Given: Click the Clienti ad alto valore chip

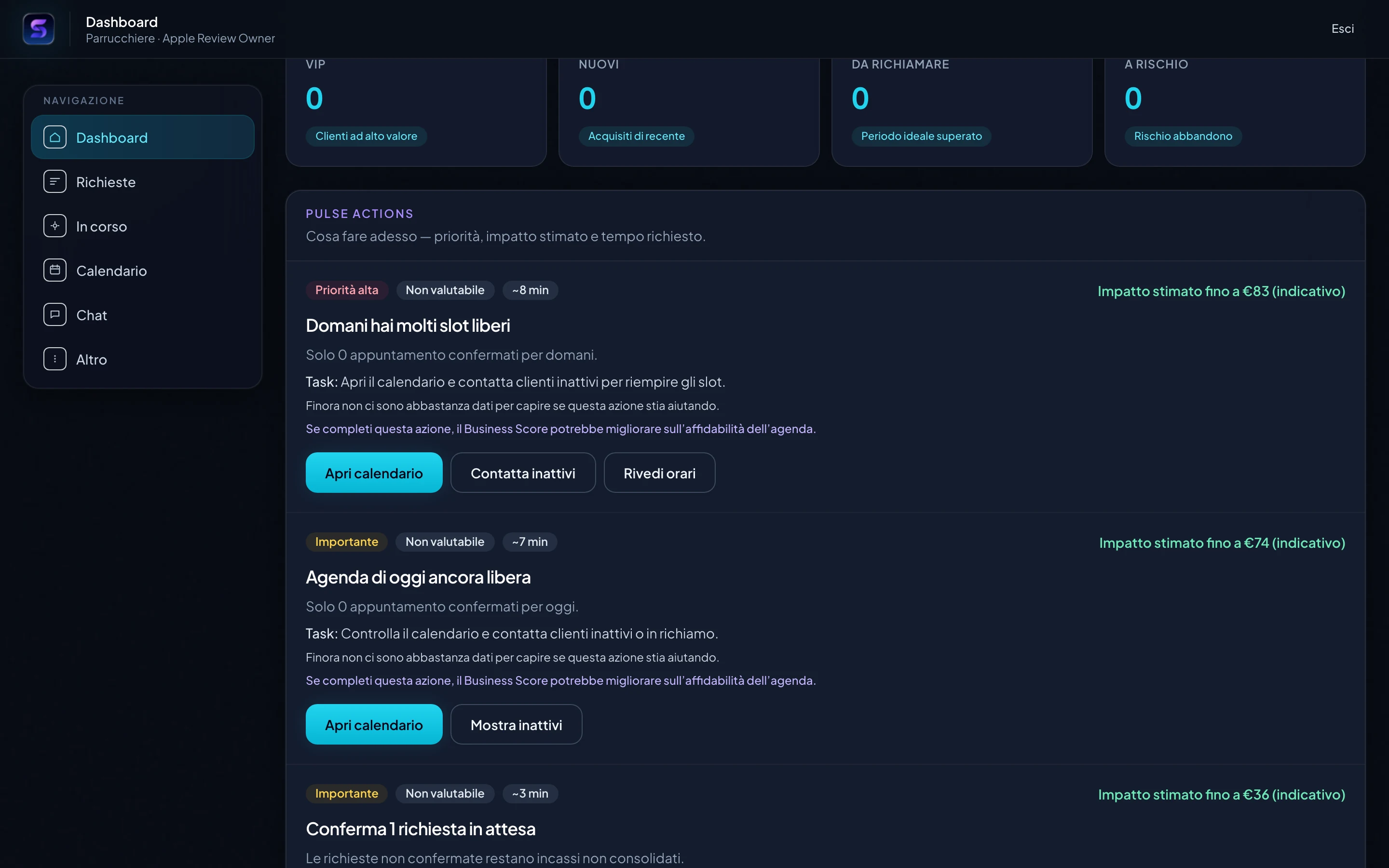Looking at the screenshot, I should pyautogui.click(x=366, y=136).
